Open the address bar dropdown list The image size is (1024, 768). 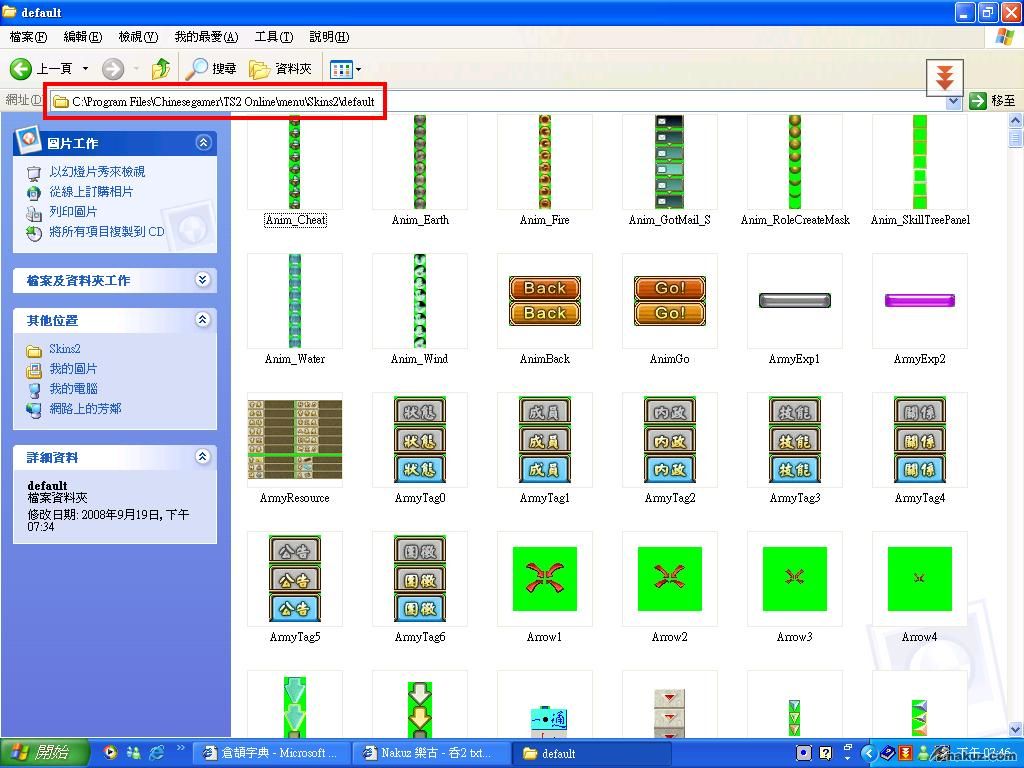click(x=953, y=101)
